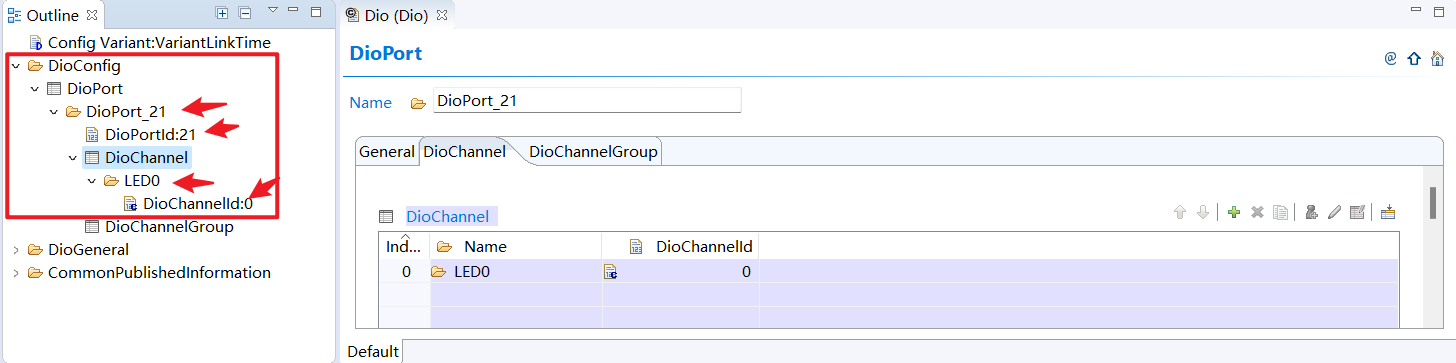Click the DioChannel table section heading

(447, 216)
